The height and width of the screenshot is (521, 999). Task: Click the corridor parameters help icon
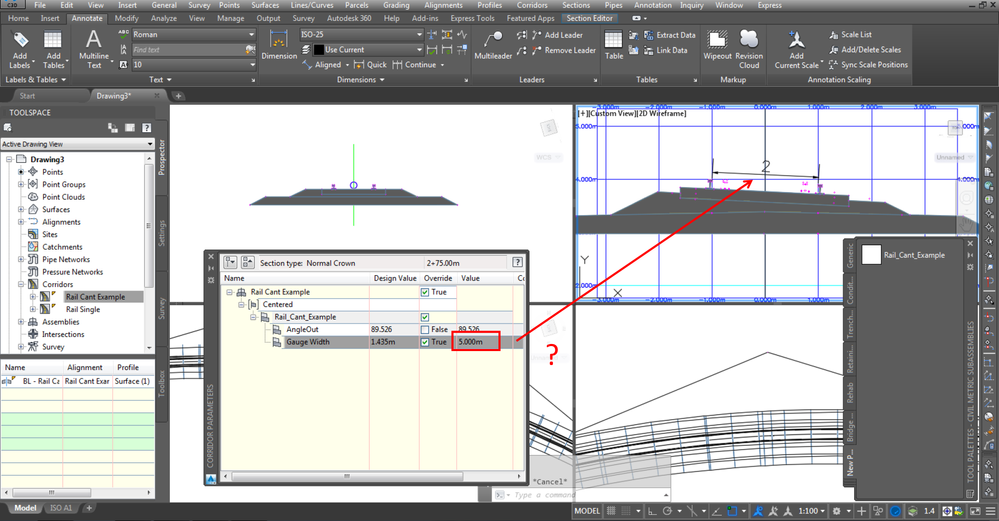(x=517, y=262)
